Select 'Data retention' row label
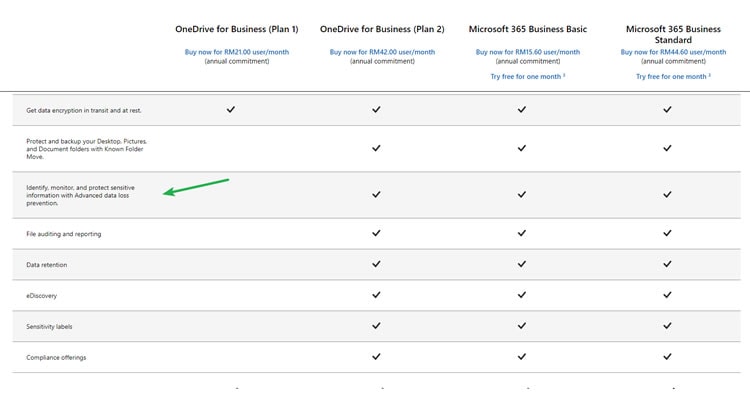 pyautogui.click(x=46, y=265)
